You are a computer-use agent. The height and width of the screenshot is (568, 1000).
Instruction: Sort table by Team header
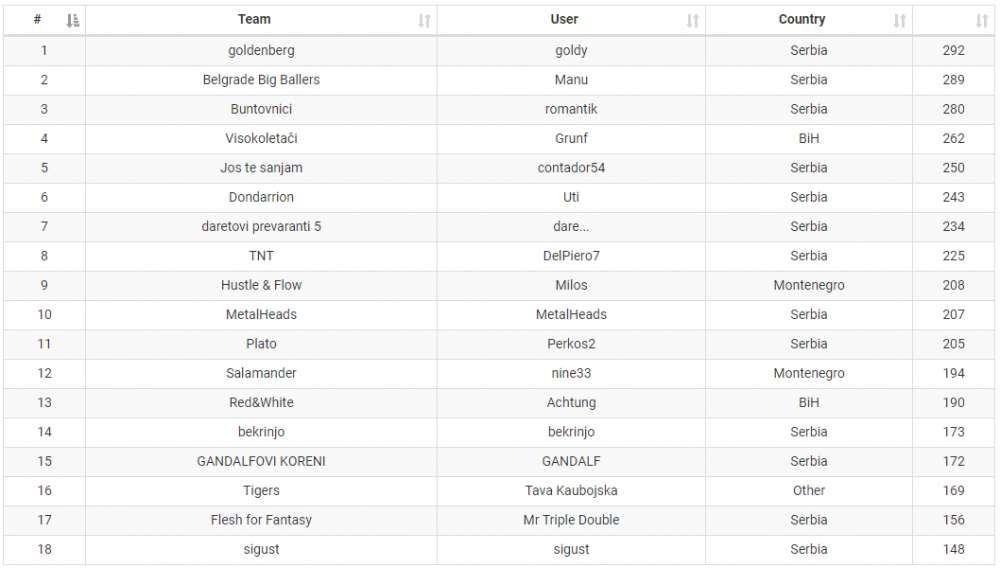coord(254,19)
